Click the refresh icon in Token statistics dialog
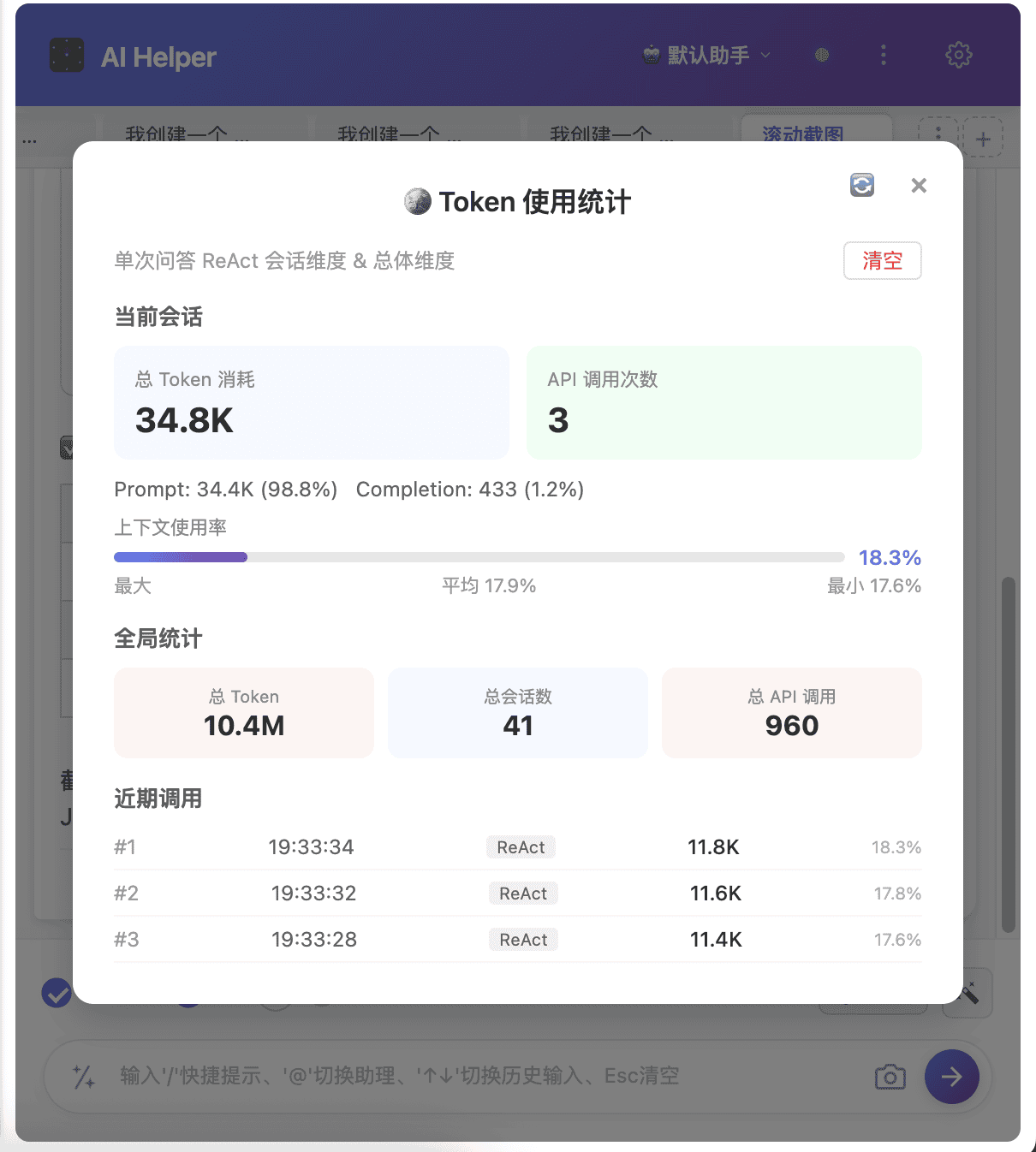1036x1152 pixels. point(862,185)
